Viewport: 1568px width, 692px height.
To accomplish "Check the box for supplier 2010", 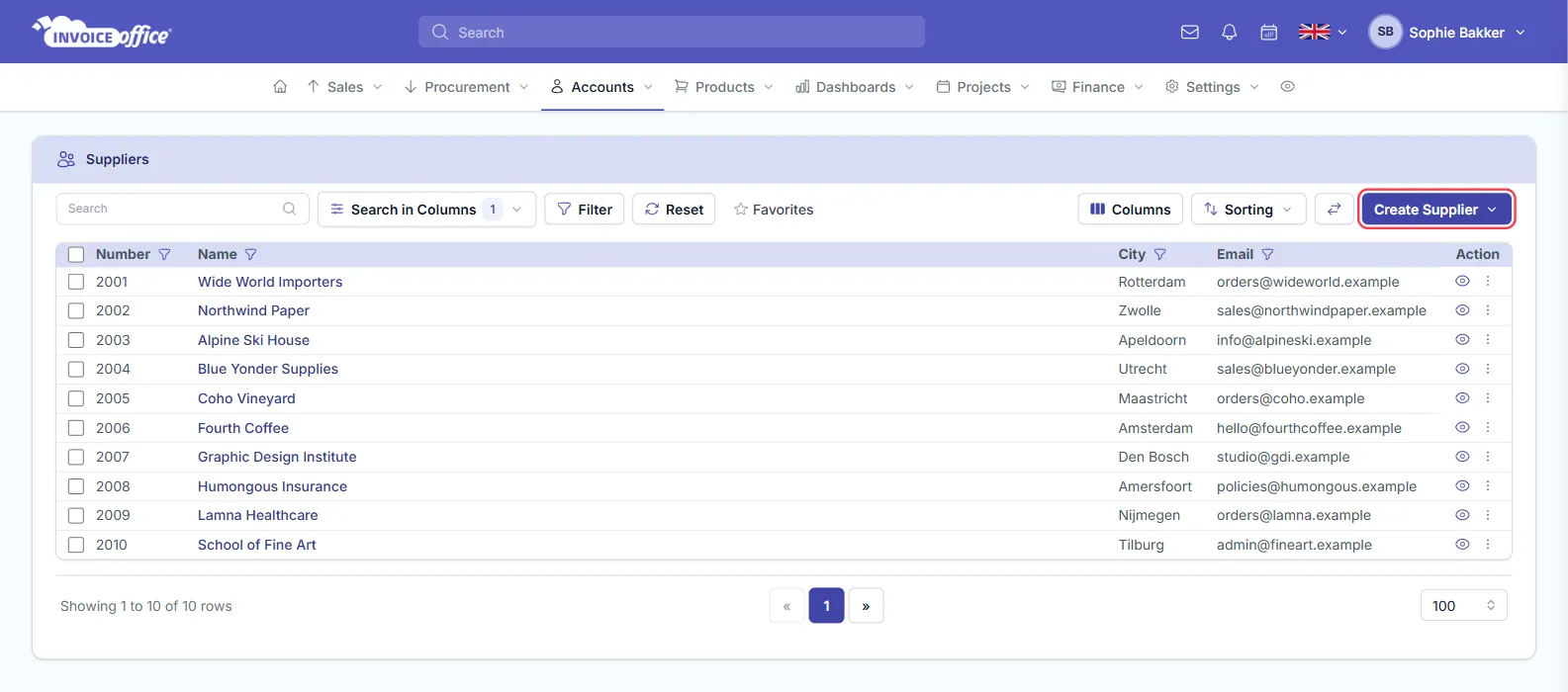I will pos(76,545).
